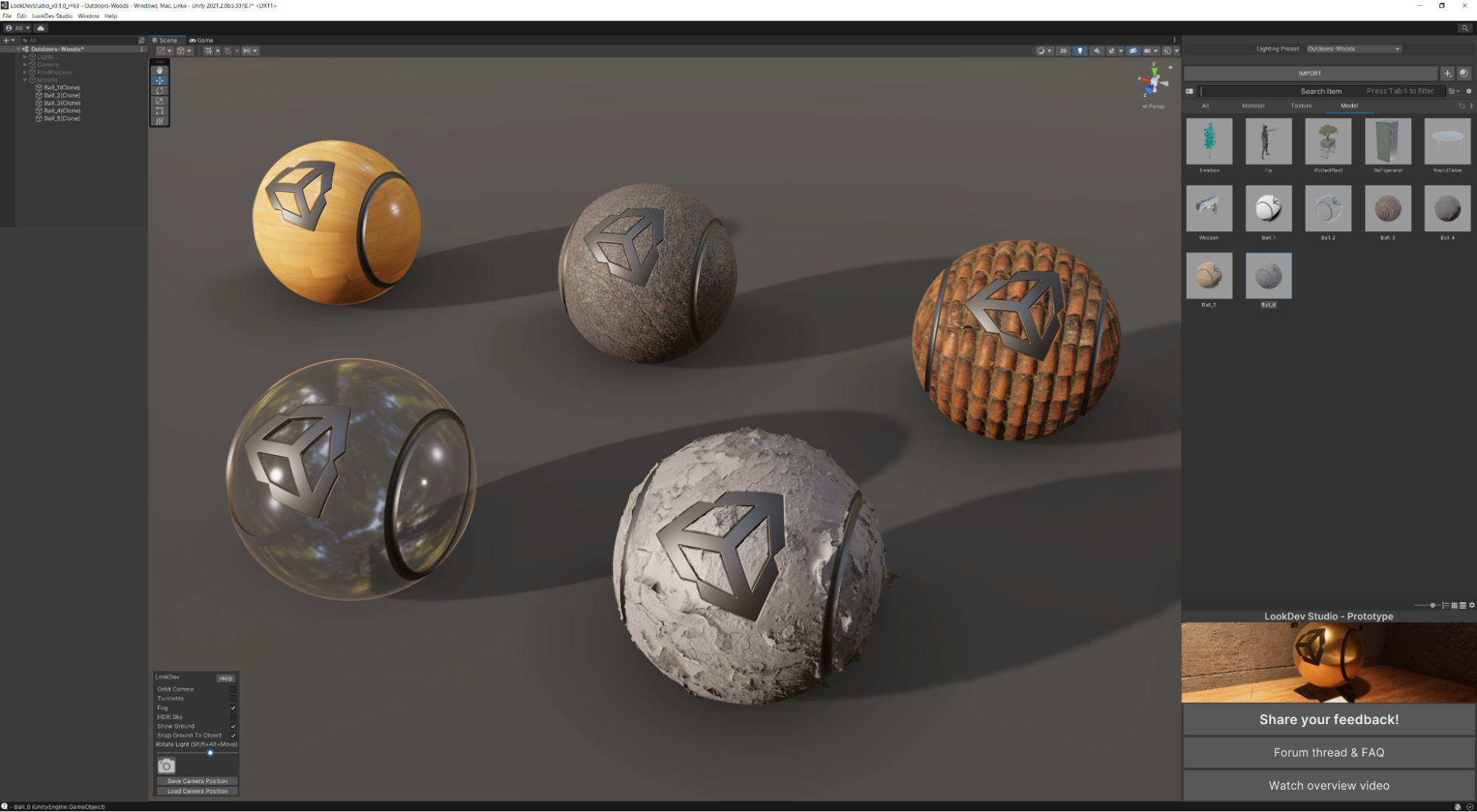Image resolution: width=1477 pixels, height=812 pixels.
Task: Switch to the Game tab
Action: pyautogui.click(x=202, y=41)
